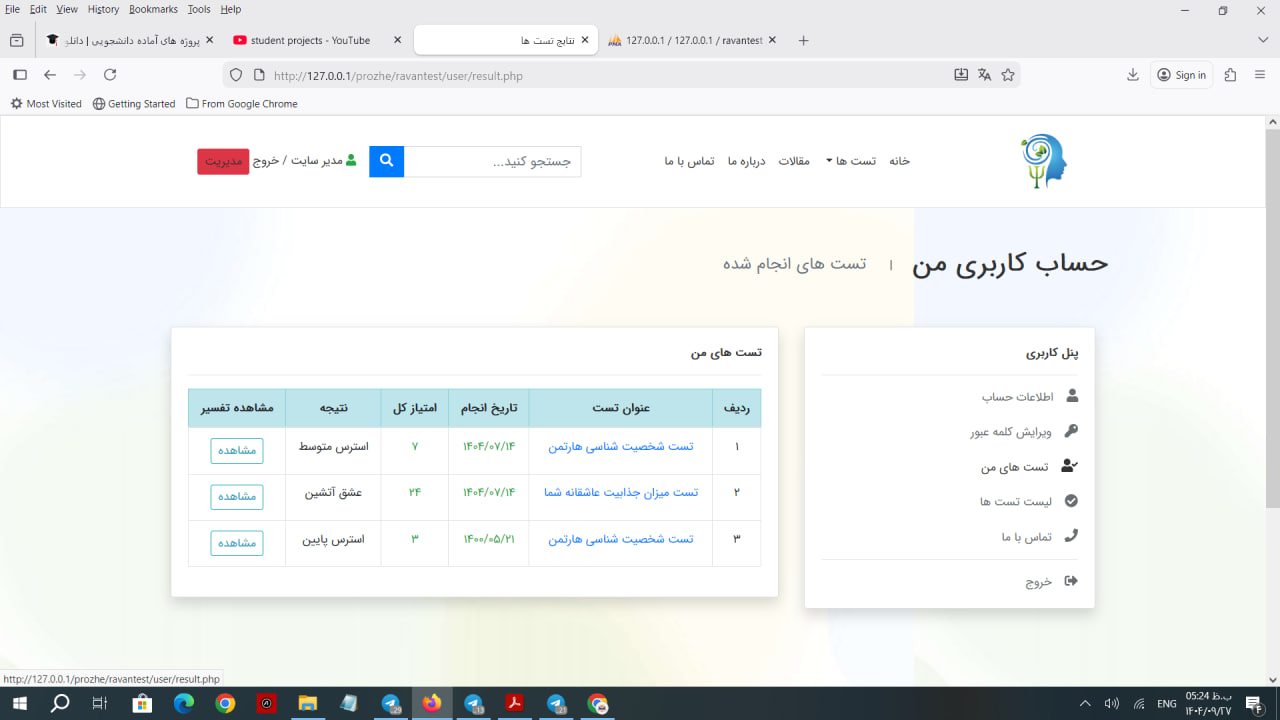Select ویرایش کلمه عبور in user panel
The height and width of the screenshot is (720, 1280).
(1010, 432)
